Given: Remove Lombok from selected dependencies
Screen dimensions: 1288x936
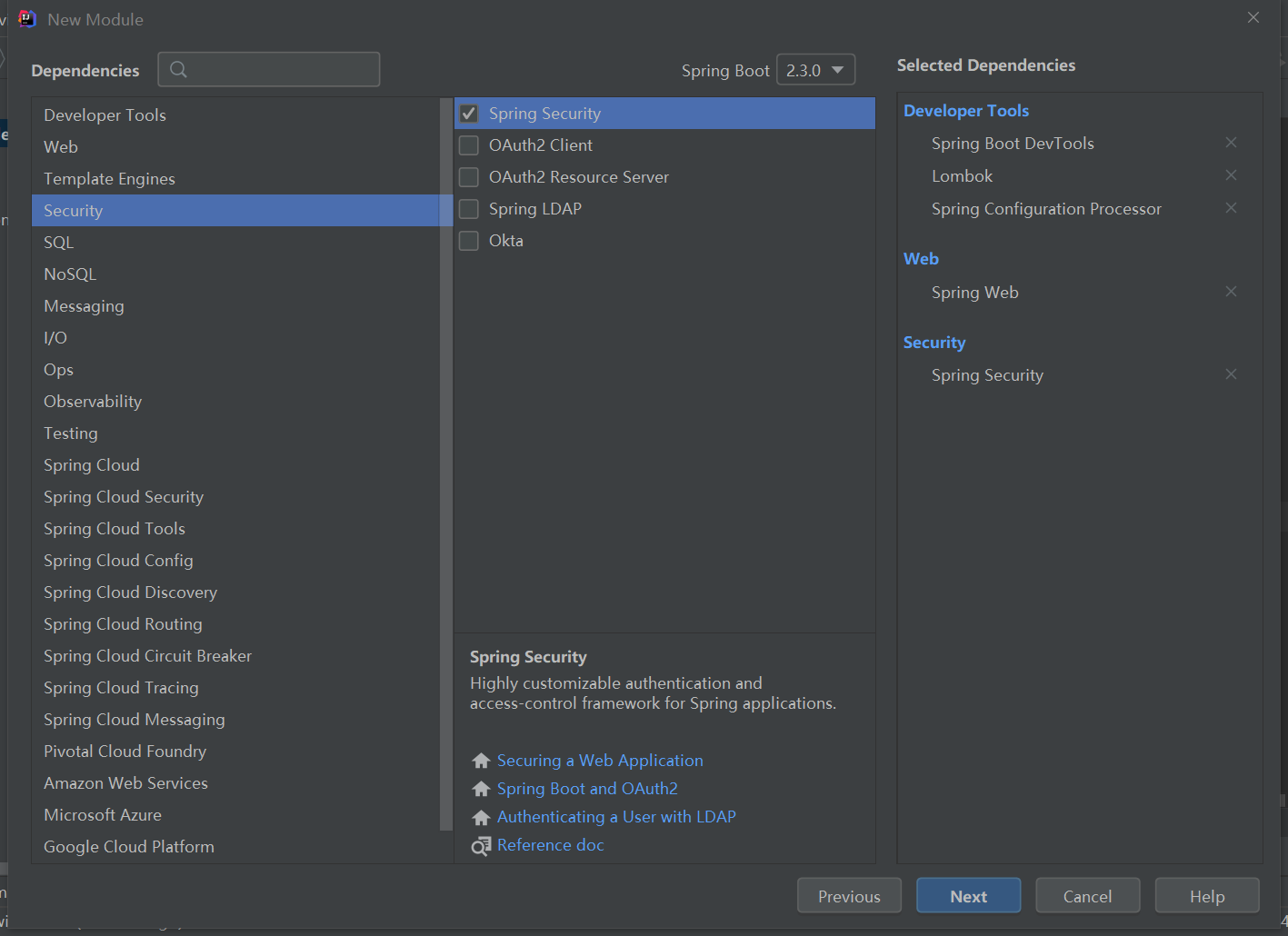Looking at the screenshot, I should [1231, 175].
